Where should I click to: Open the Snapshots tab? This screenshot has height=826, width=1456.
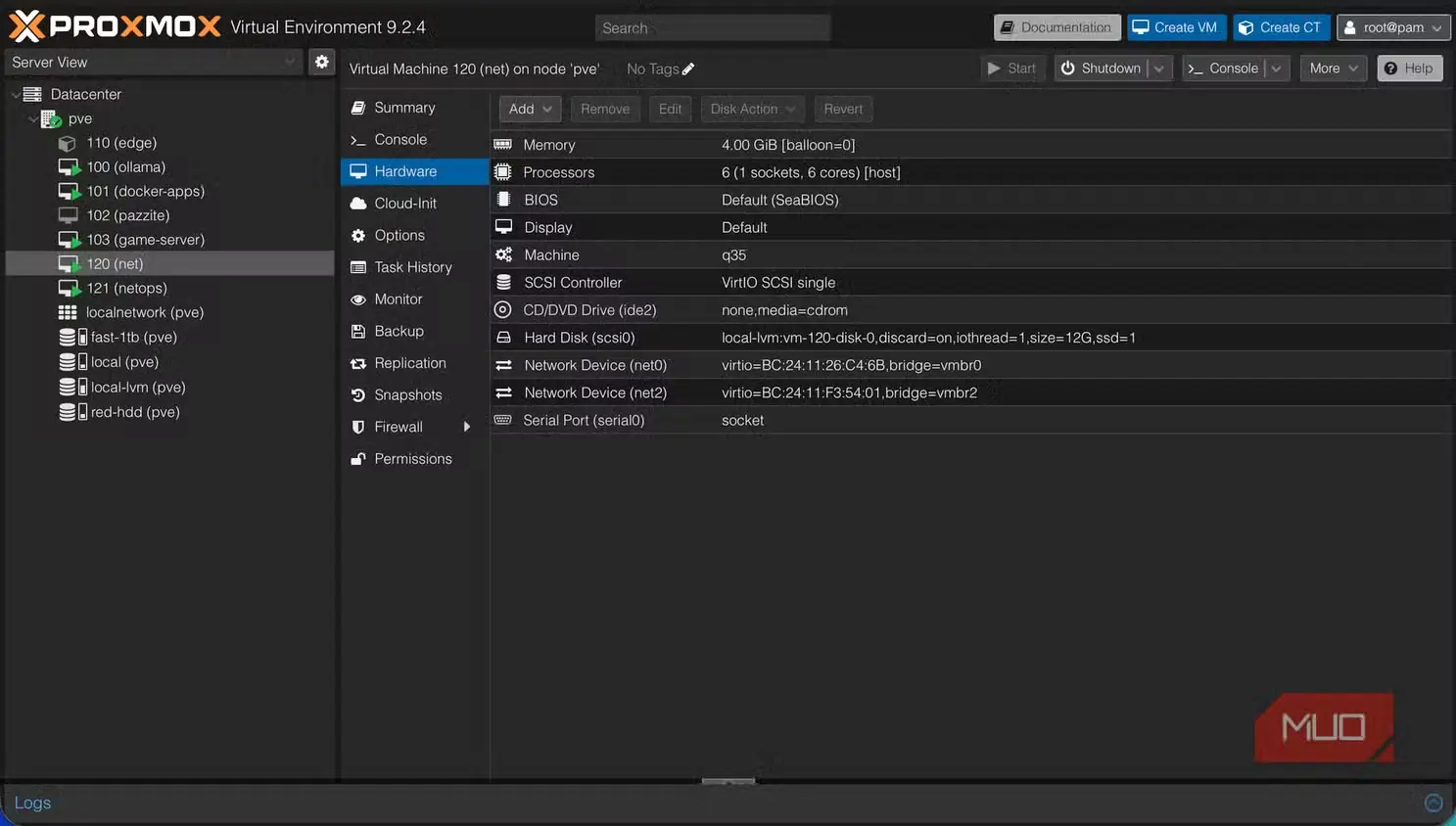(415, 395)
